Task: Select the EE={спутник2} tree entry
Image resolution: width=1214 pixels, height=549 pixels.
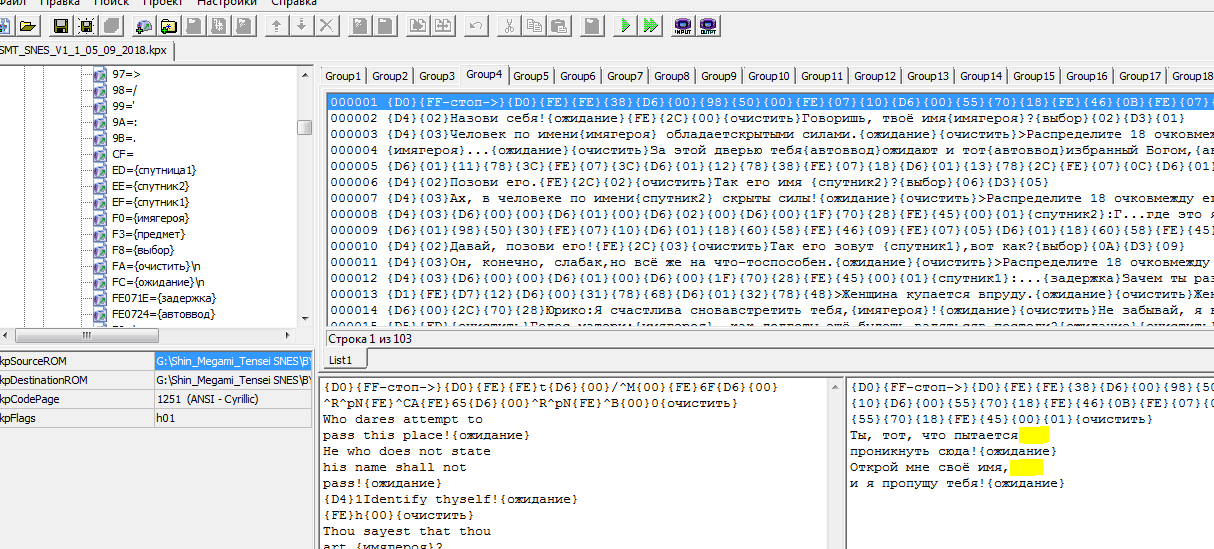Action: [150, 186]
